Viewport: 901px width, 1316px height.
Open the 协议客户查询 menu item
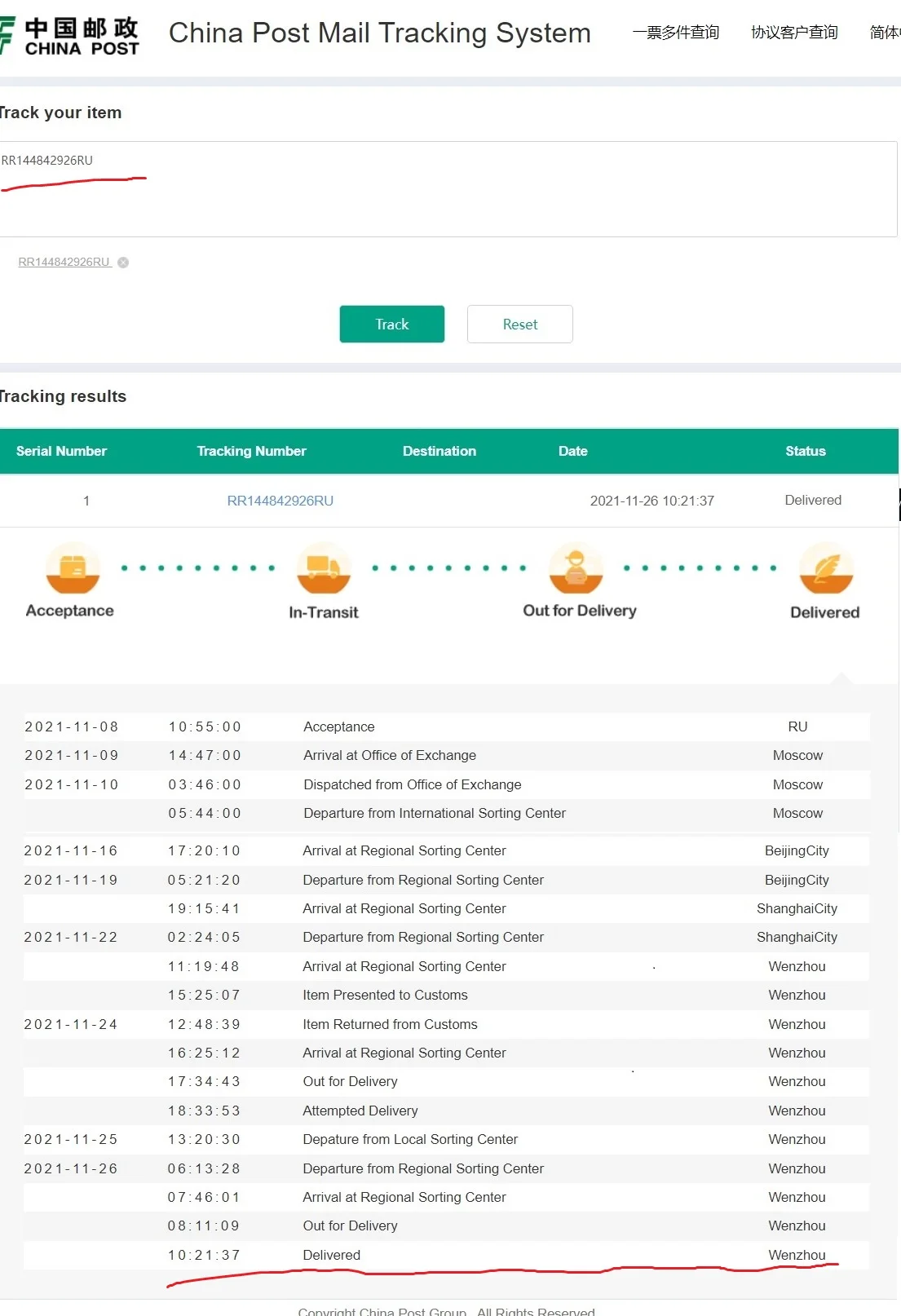(x=794, y=33)
